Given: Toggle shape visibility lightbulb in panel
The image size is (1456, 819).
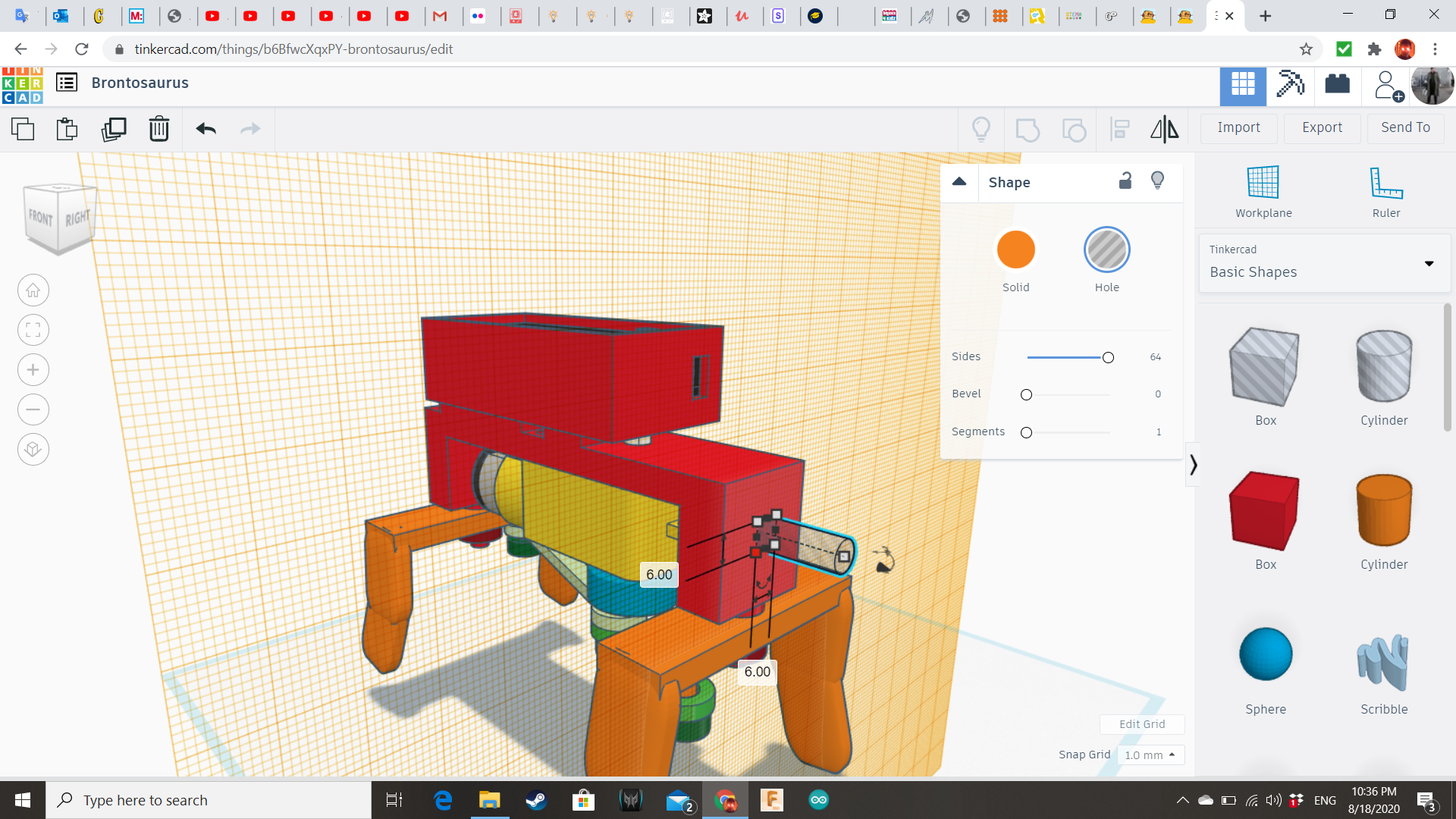Looking at the screenshot, I should pos(1157,180).
